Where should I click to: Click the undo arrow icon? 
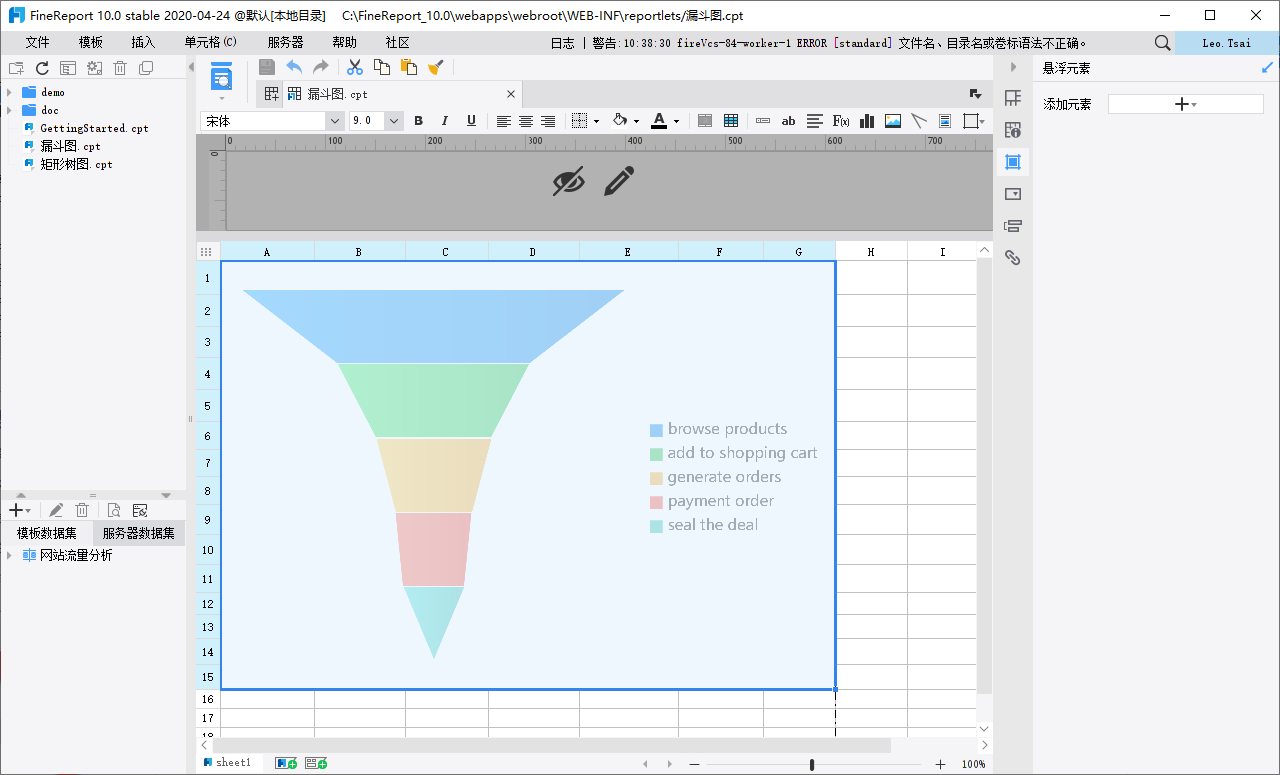pyautogui.click(x=294, y=67)
